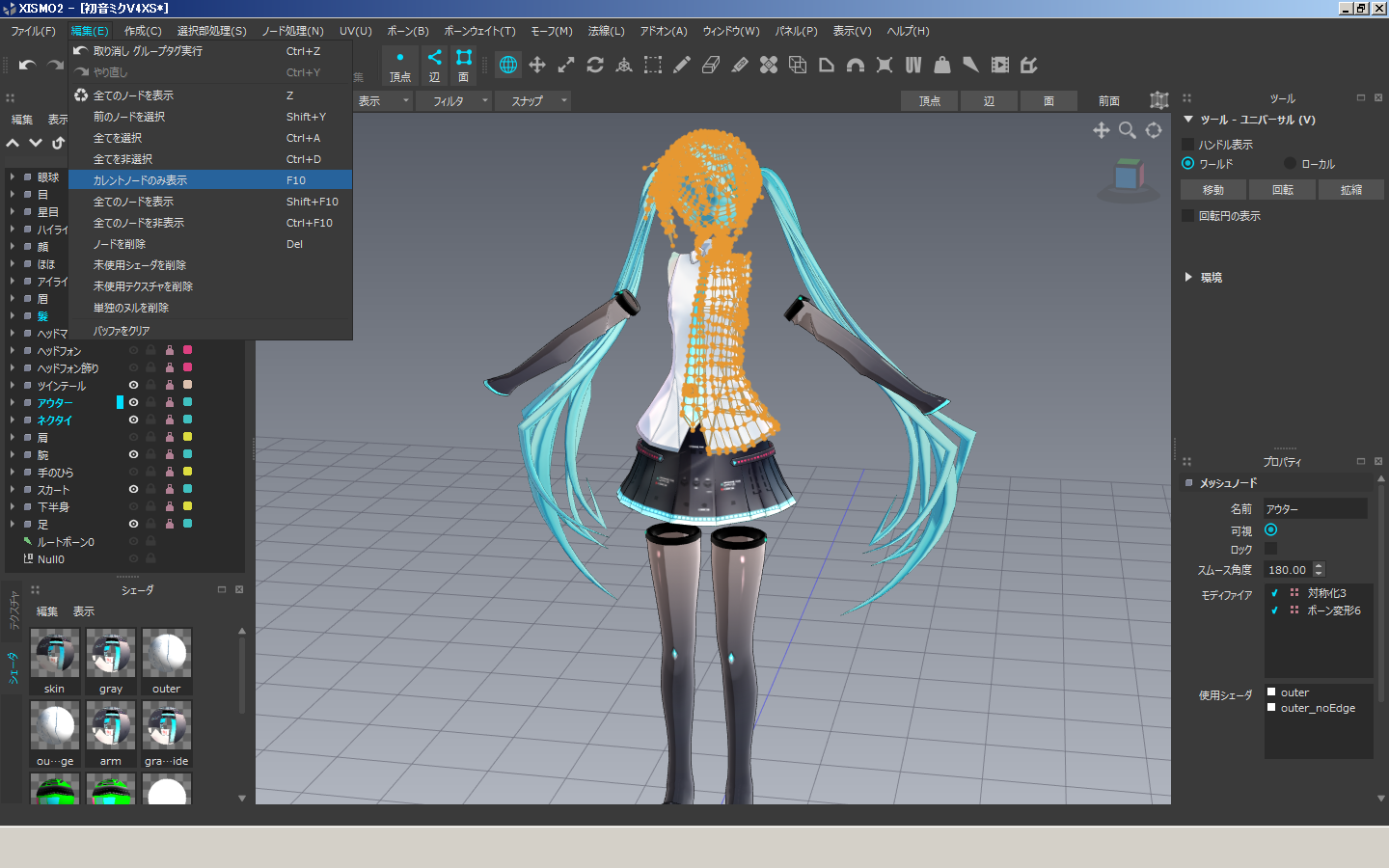
Task: Expand the 腕 tree node arrow
Action: pyautogui.click(x=13, y=454)
